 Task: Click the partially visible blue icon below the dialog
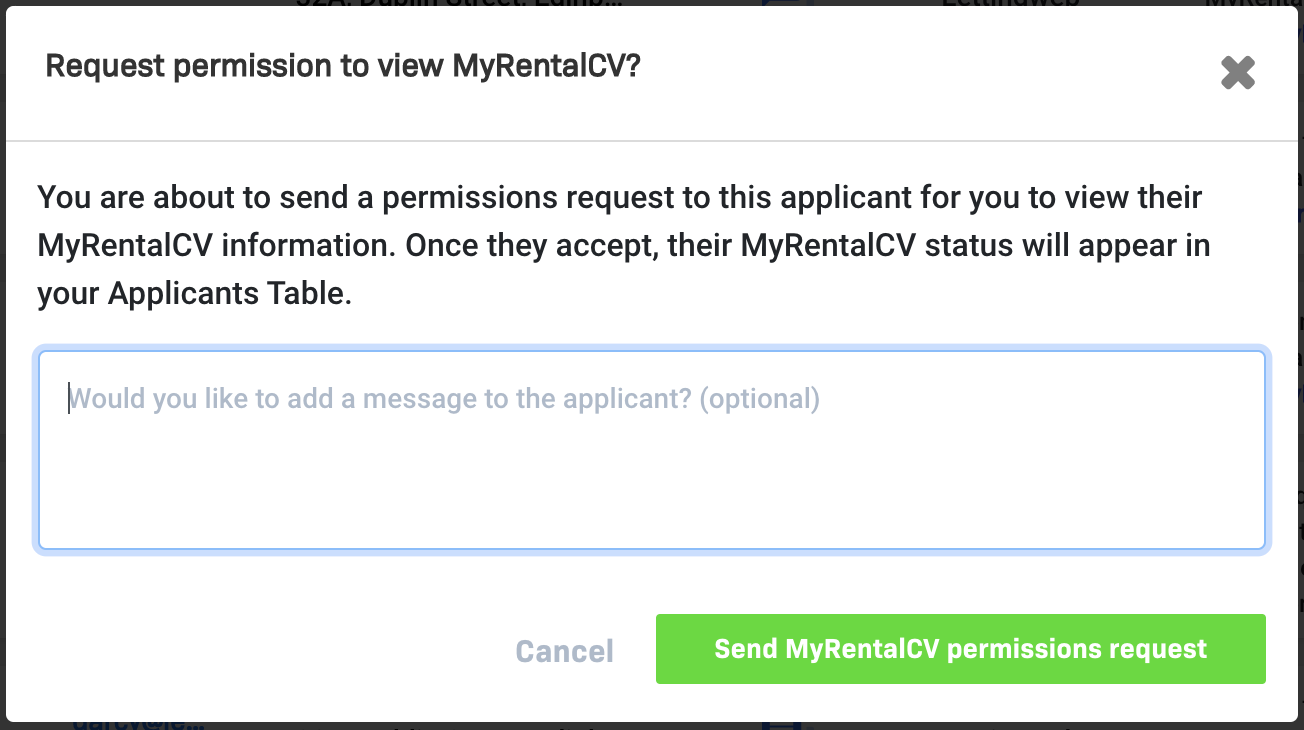point(782,724)
